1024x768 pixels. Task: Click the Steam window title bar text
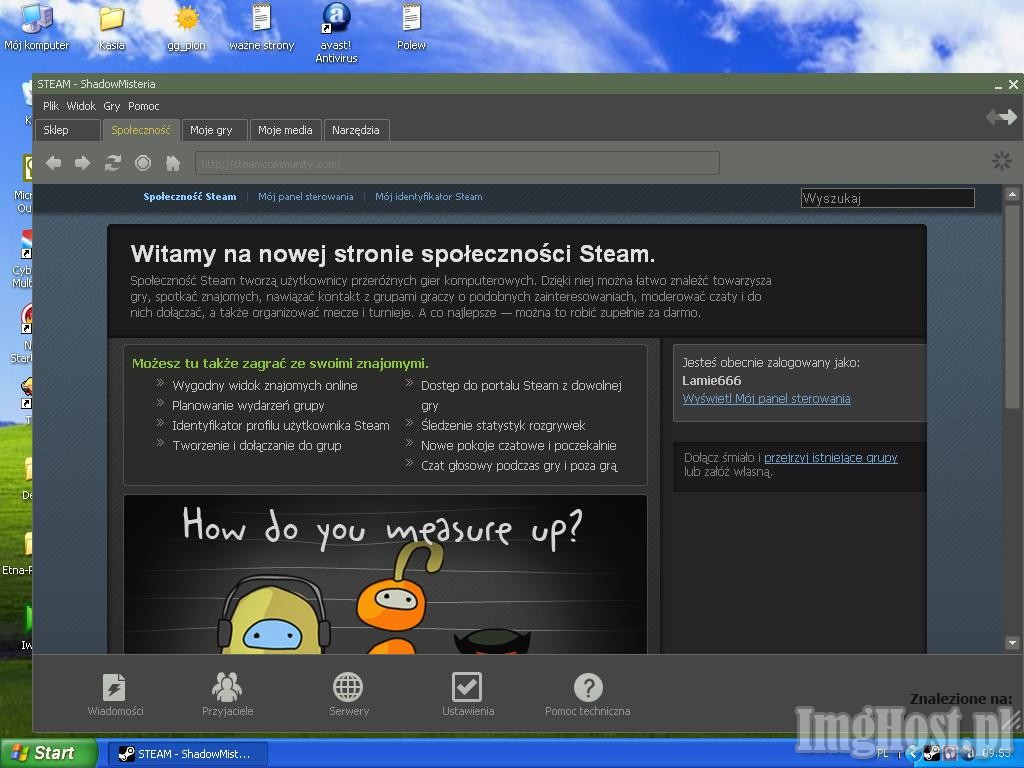pos(96,84)
